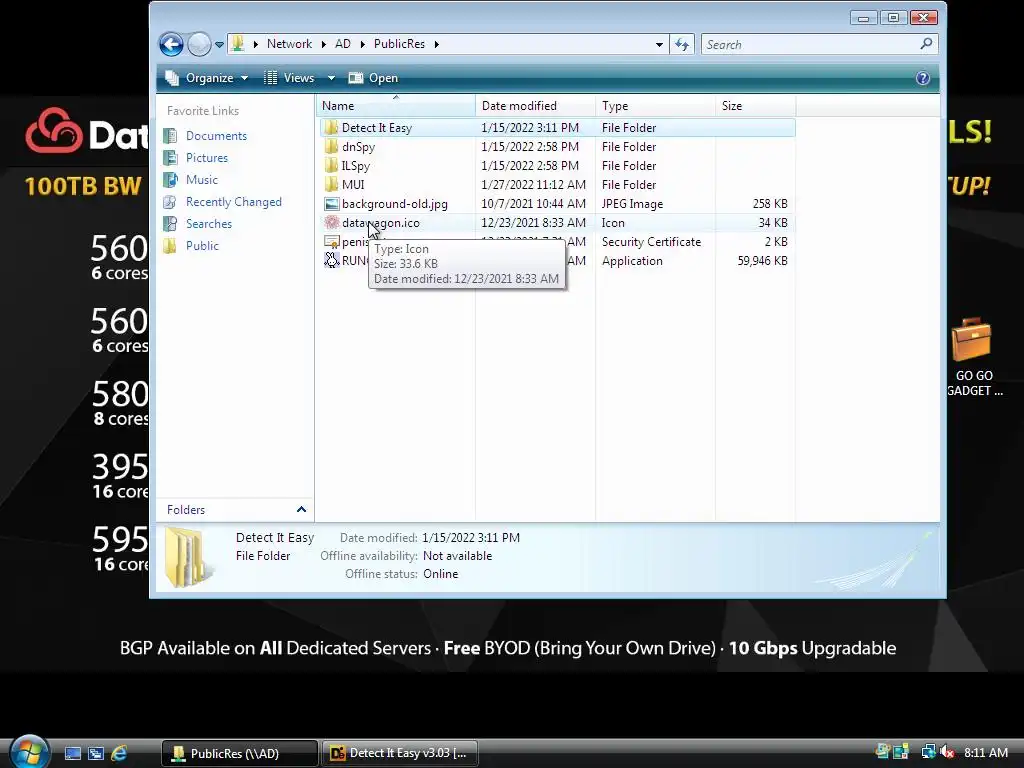The image size is (1024, 768).
Task: Expand the arrow after PublicRes breadcrumb
Action: 436,44
